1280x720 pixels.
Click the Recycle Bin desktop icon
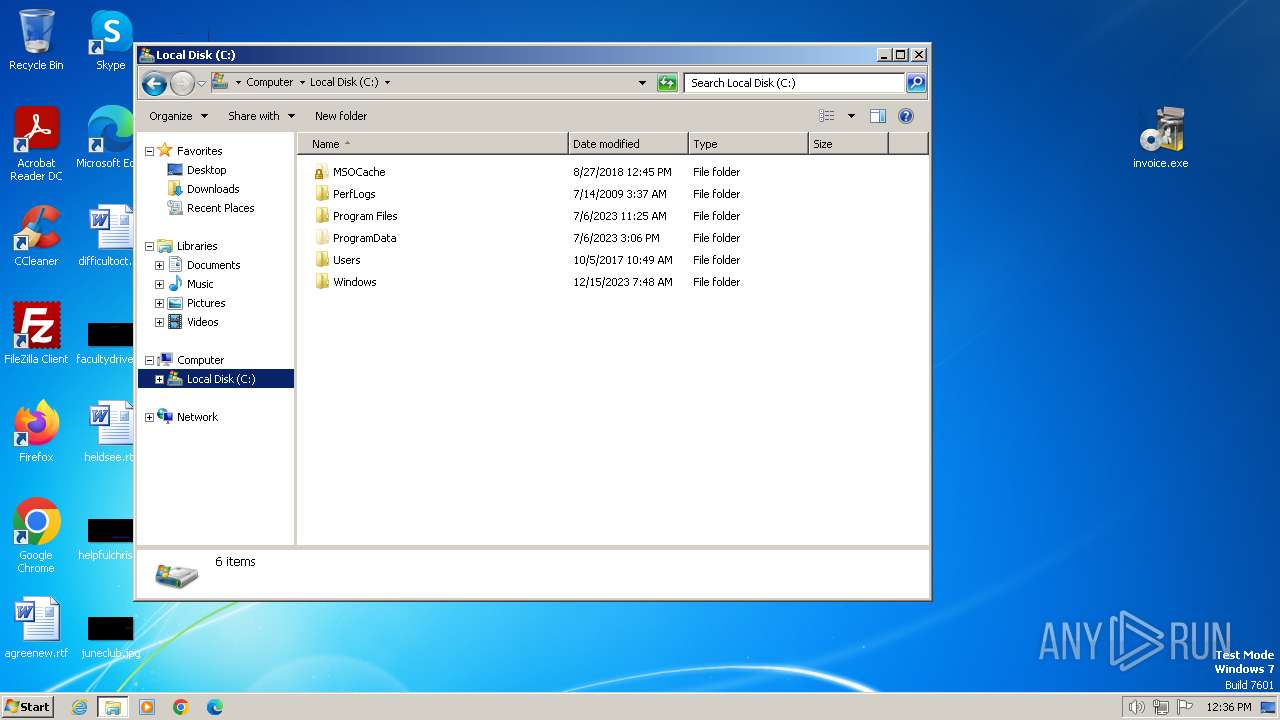pyautogui.click(x=36, y=40)
